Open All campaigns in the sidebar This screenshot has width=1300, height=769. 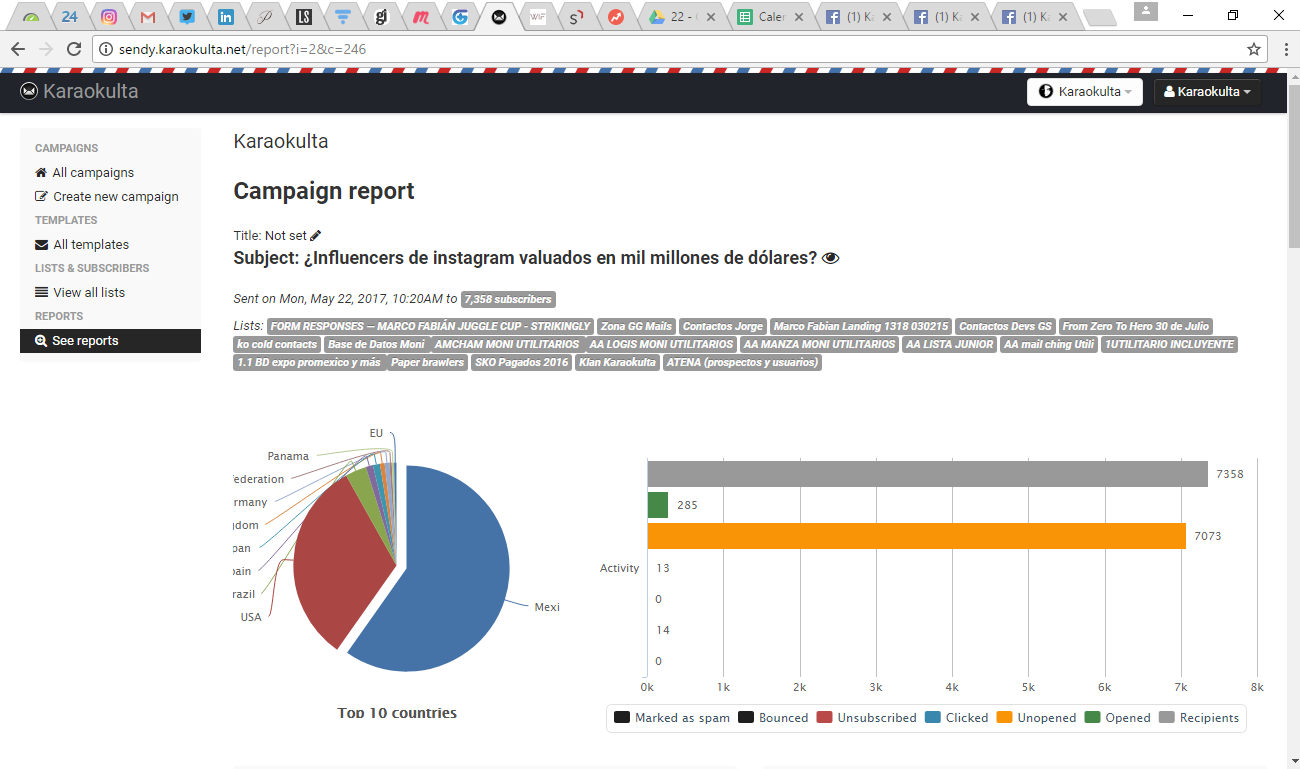coord(92,172)
